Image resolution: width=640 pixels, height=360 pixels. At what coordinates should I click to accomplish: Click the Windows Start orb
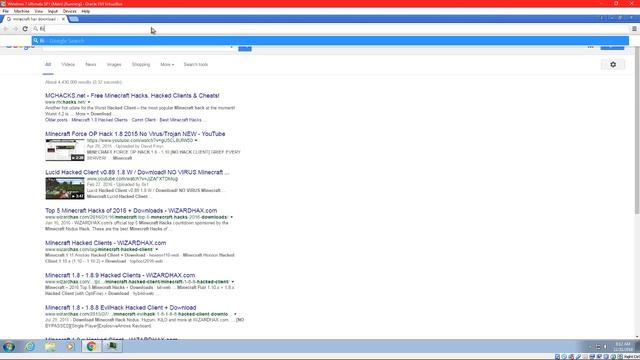(x=9, y=347)
